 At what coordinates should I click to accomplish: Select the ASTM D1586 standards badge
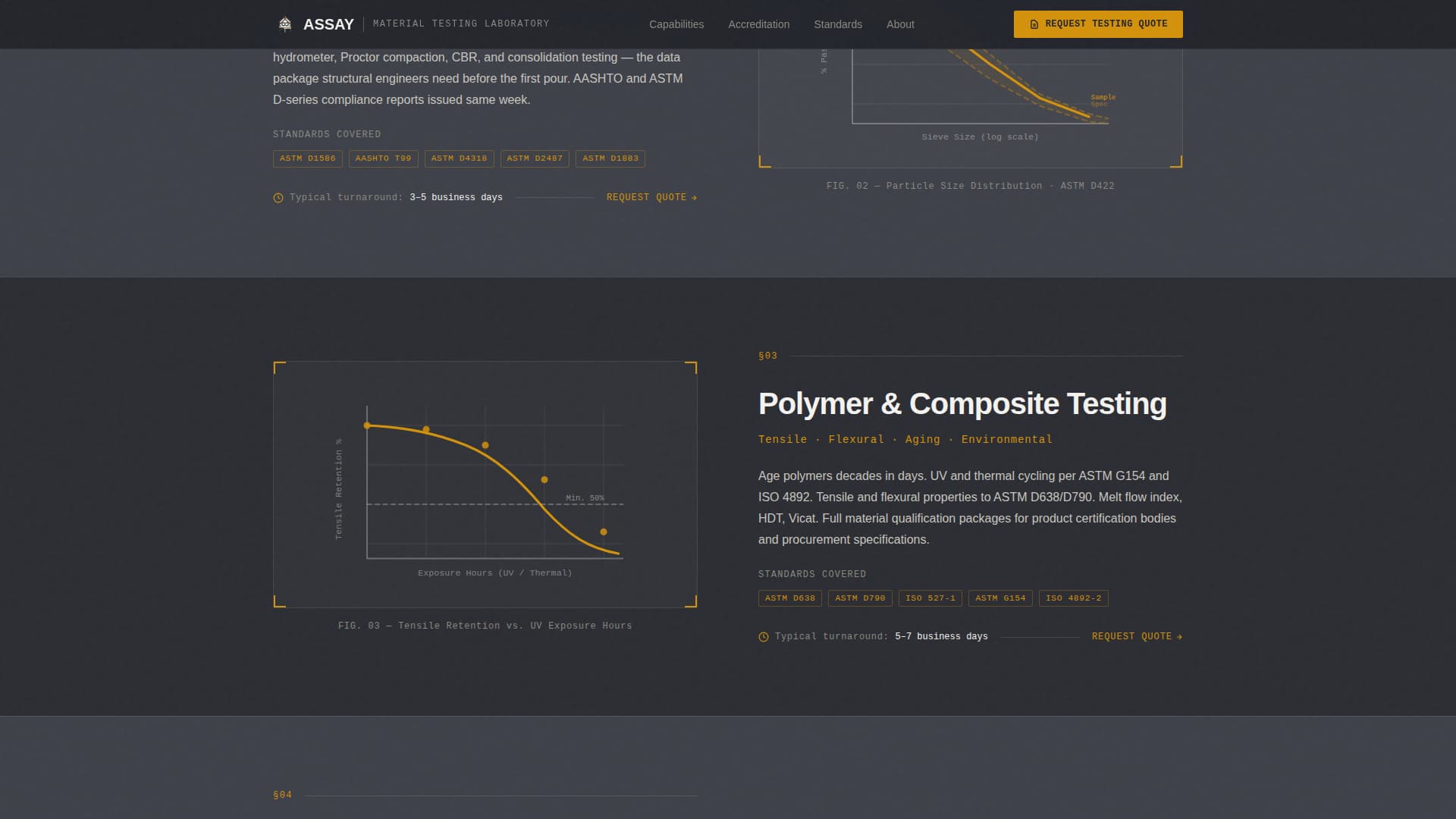[306, 158]
